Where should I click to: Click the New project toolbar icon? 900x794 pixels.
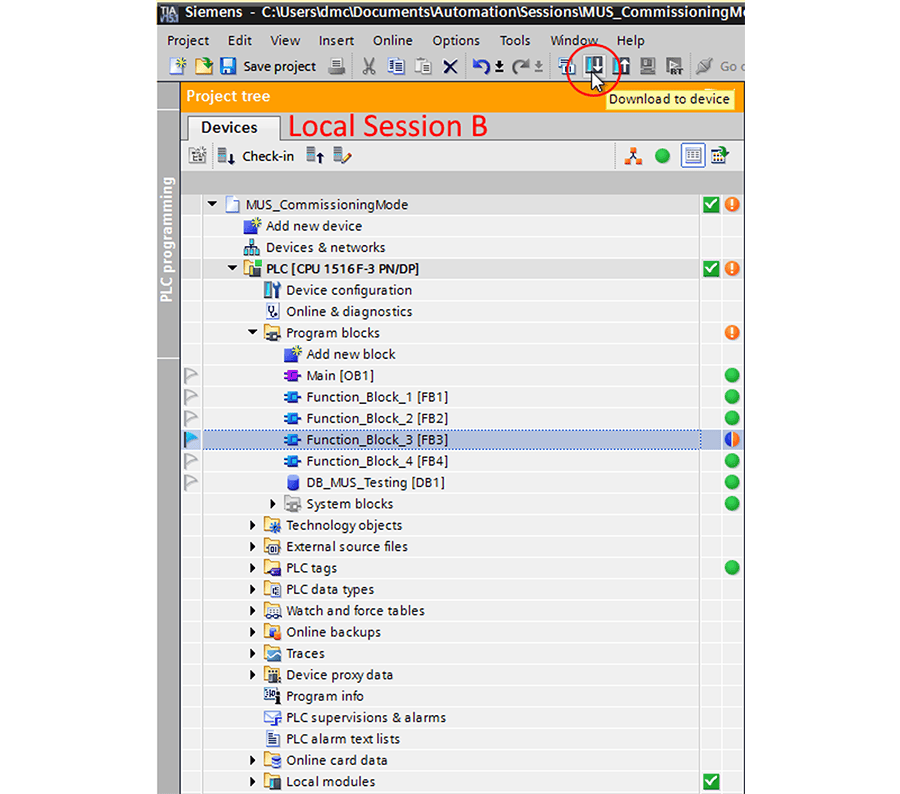click(x=177, y=66)
